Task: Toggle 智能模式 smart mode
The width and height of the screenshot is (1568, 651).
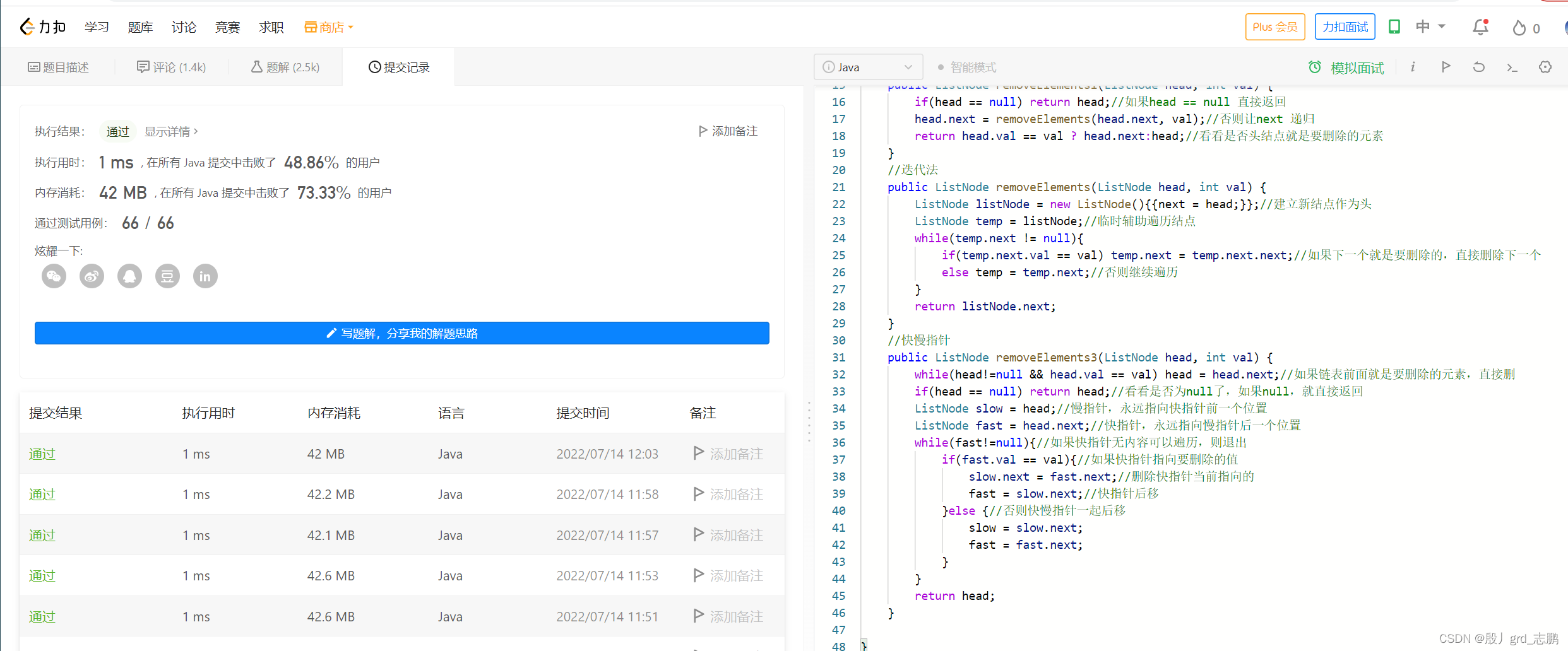Action: tap(966, 67)
